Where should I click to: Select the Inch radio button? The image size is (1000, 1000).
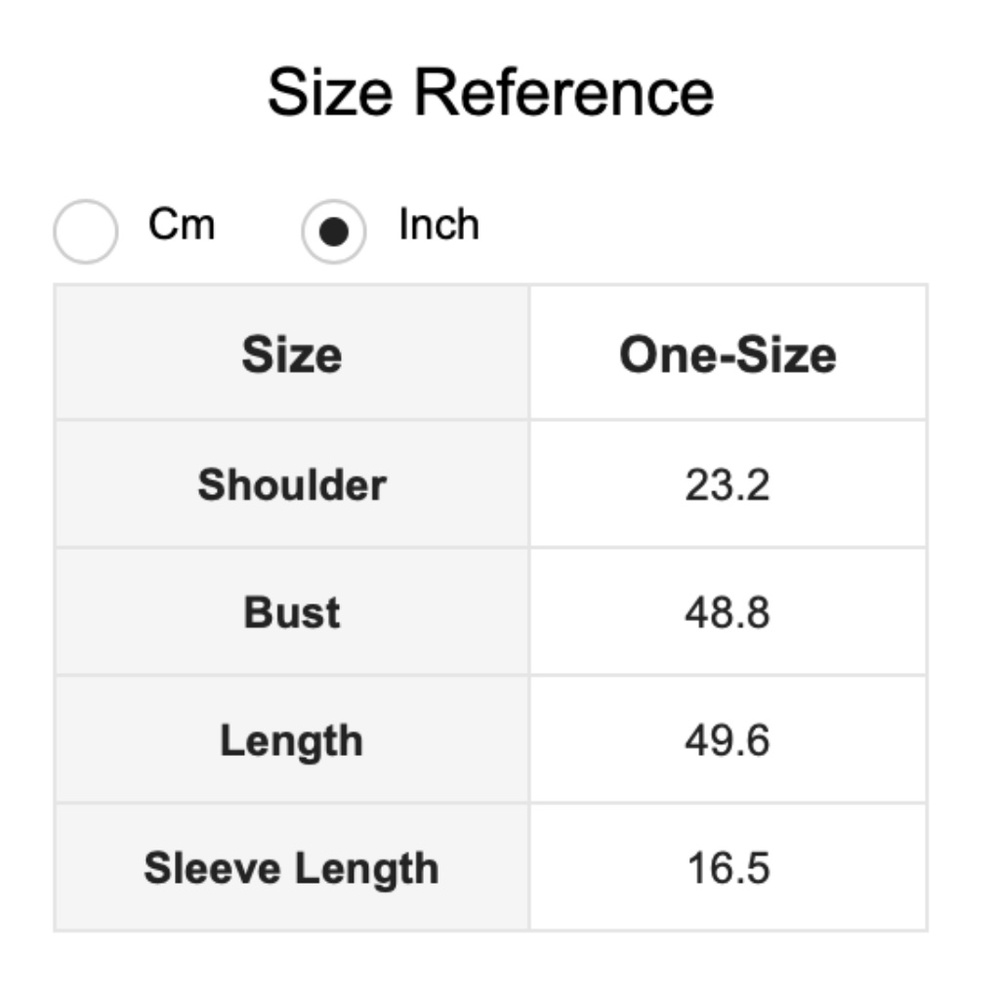(x=334, y=231)
